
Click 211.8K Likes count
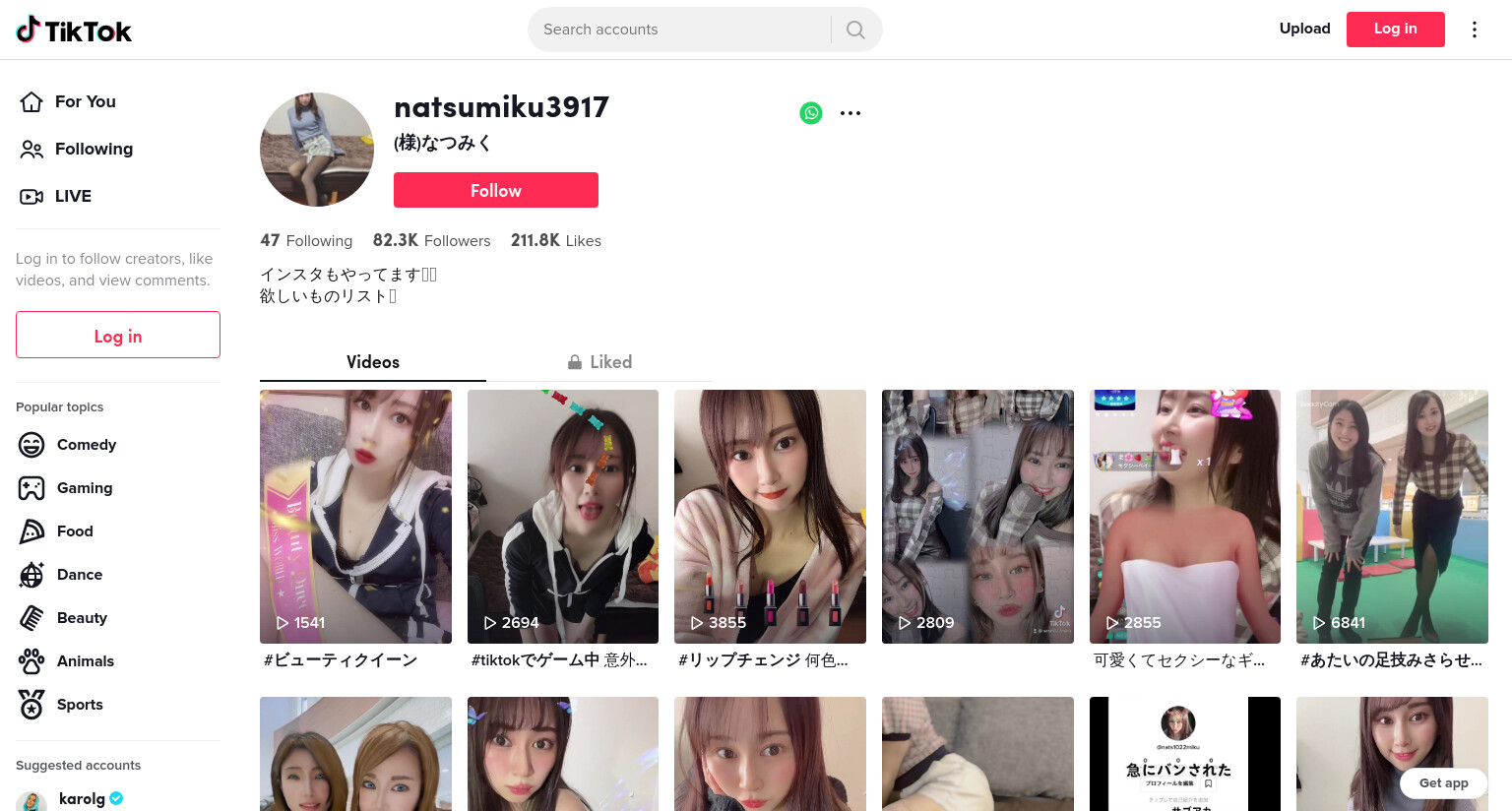tap(556, 240)
